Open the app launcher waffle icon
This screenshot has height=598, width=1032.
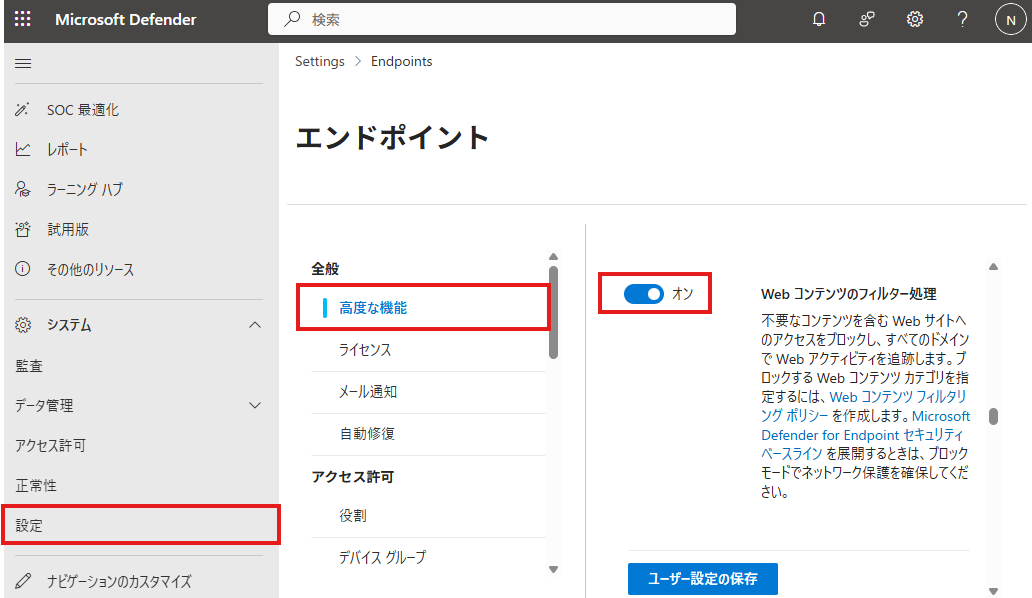coord(22,19)
